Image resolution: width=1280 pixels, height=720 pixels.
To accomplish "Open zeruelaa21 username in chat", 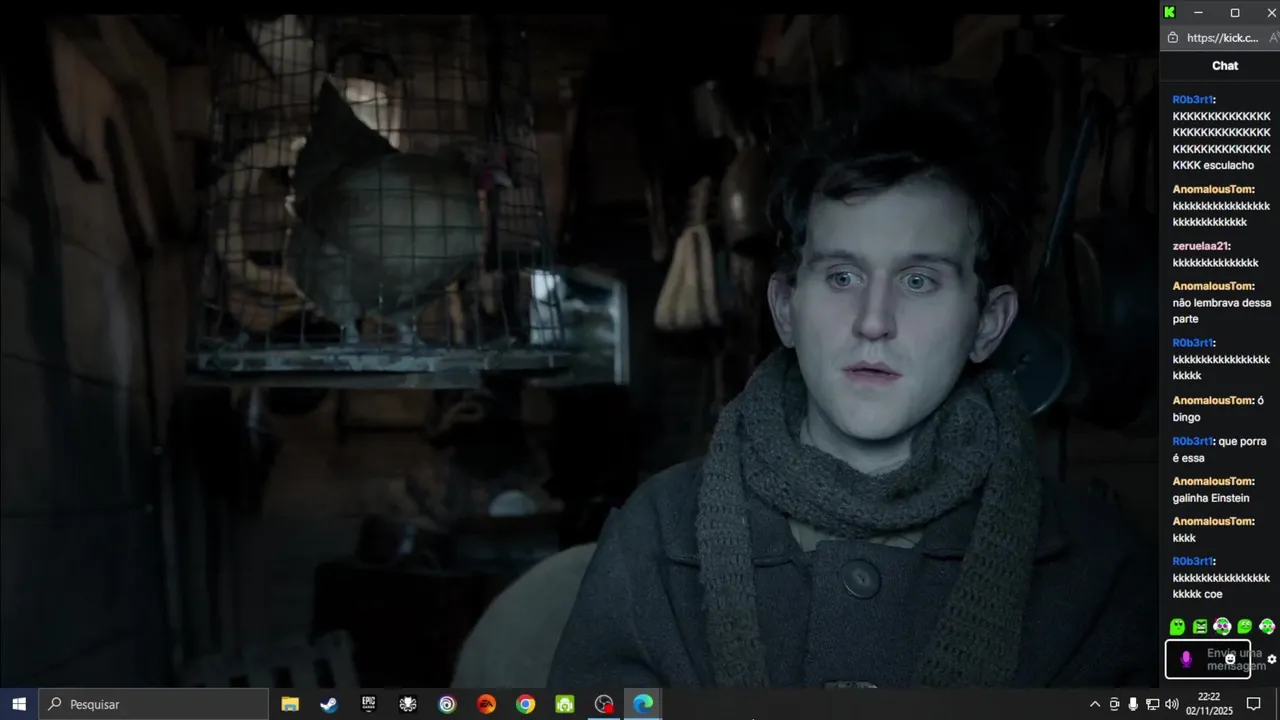I will pyautogui.click(x=1200, y=246).
